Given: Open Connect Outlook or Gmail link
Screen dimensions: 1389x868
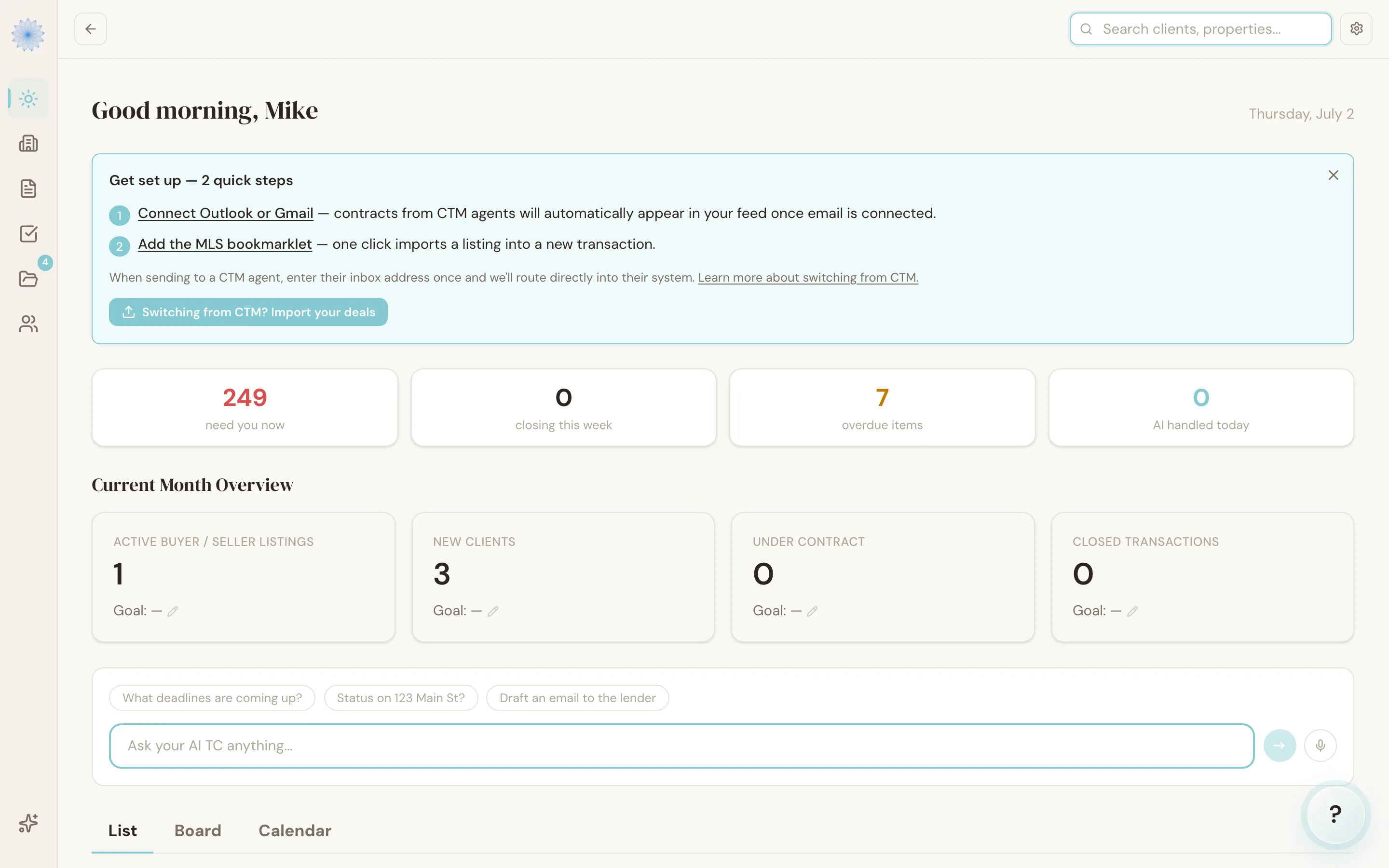Looking at the screenshot, I should [226, 213].
